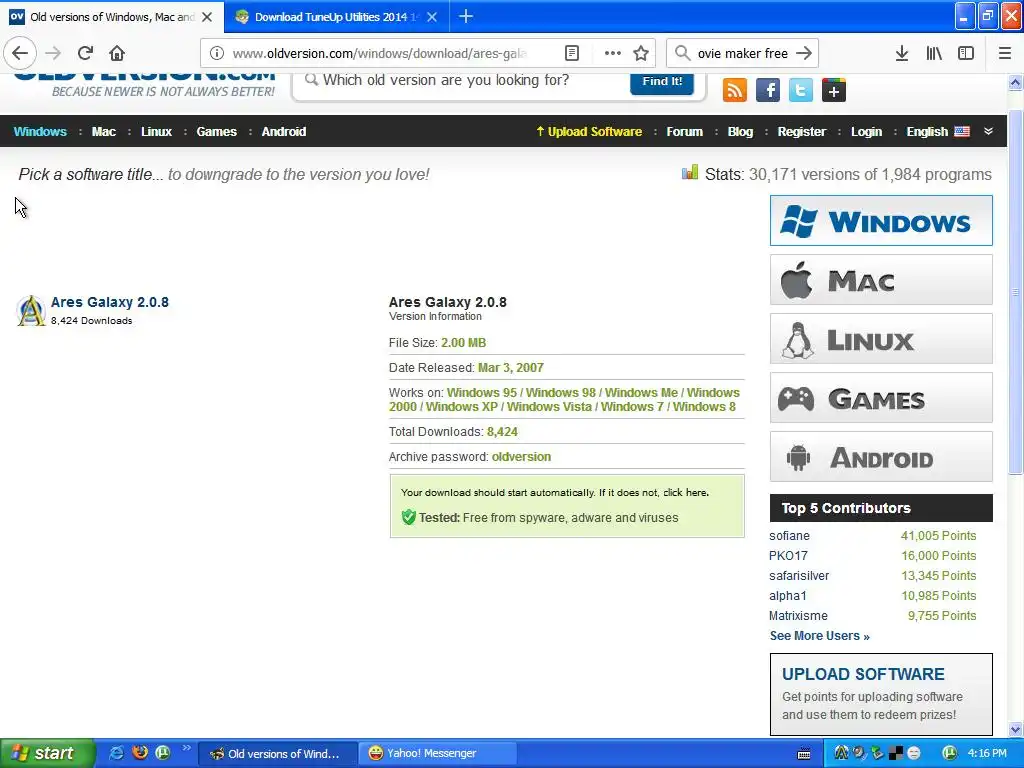This screenshot has width=1024, height=768.
Task: Open the page actions three-dot menu
Action: coord(612,53)
